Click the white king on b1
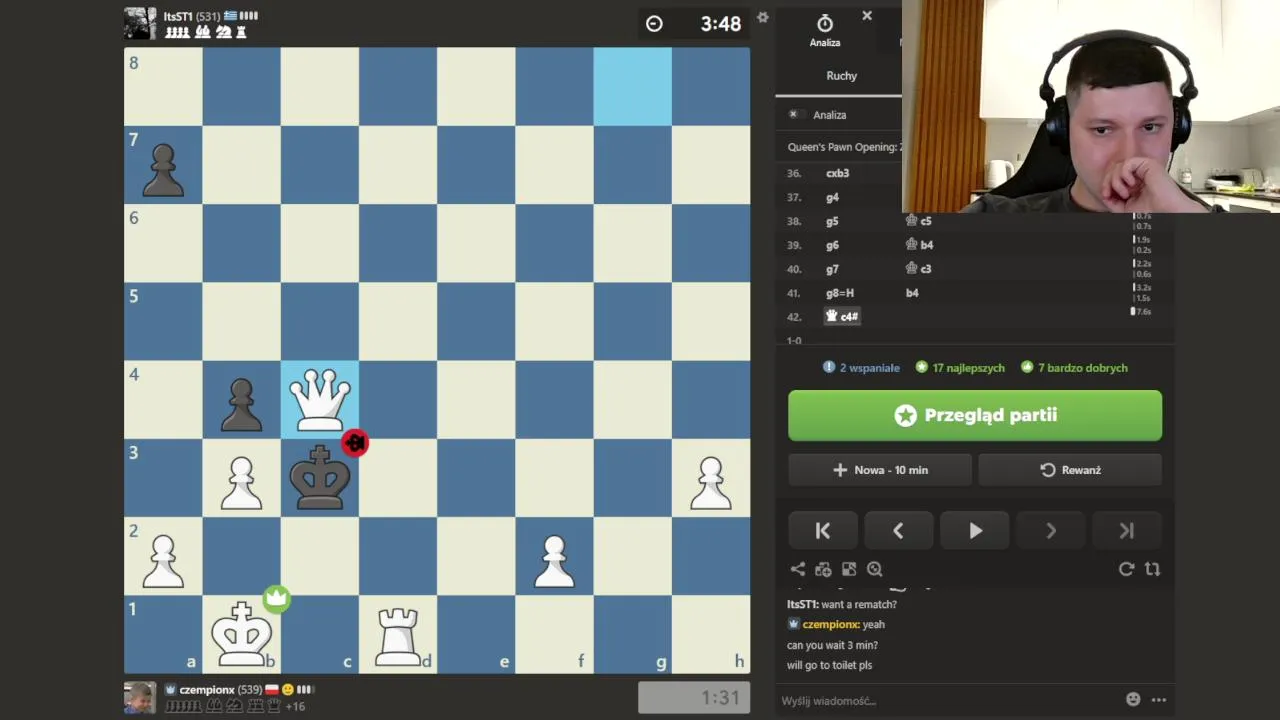Screen dimensions: 1280x720 pyautogui.click(x=241, y=634)
